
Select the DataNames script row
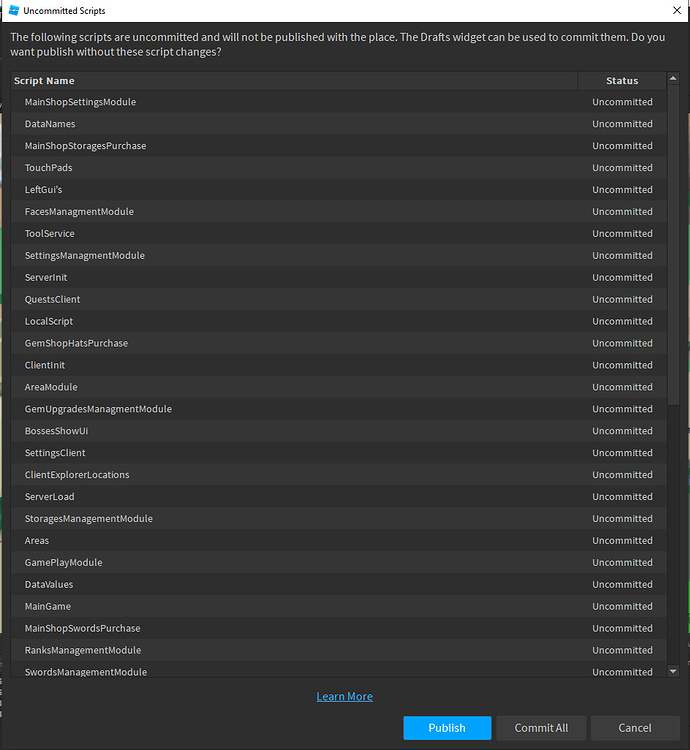point(339,124)
